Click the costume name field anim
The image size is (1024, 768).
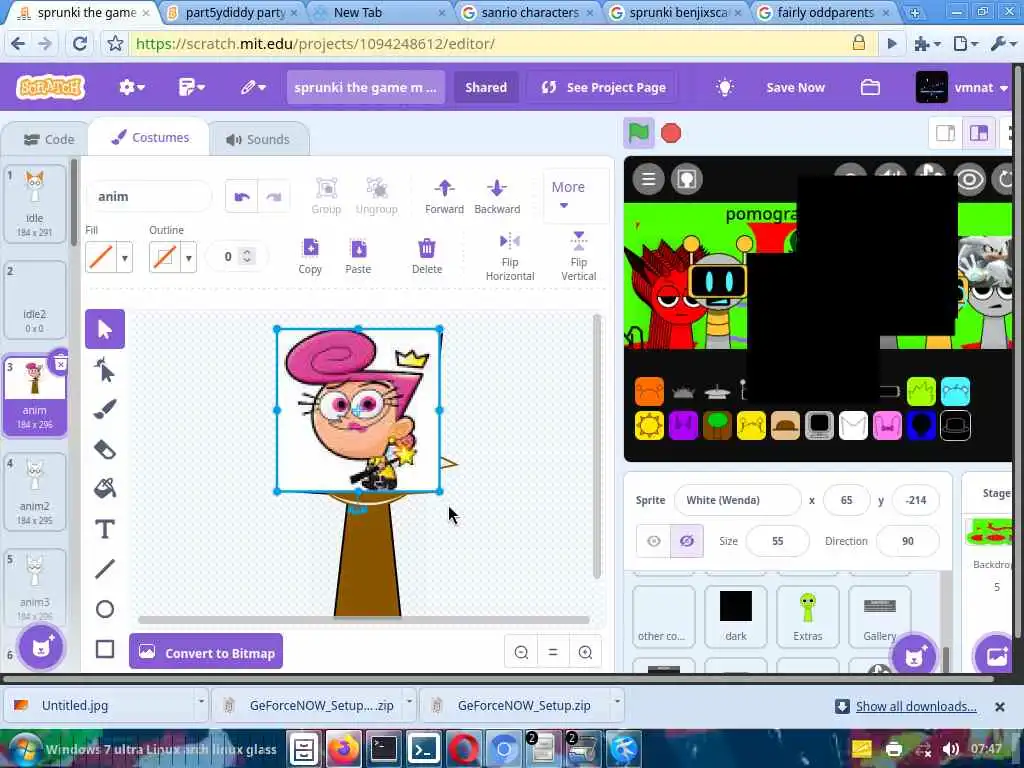coord(149,197)
